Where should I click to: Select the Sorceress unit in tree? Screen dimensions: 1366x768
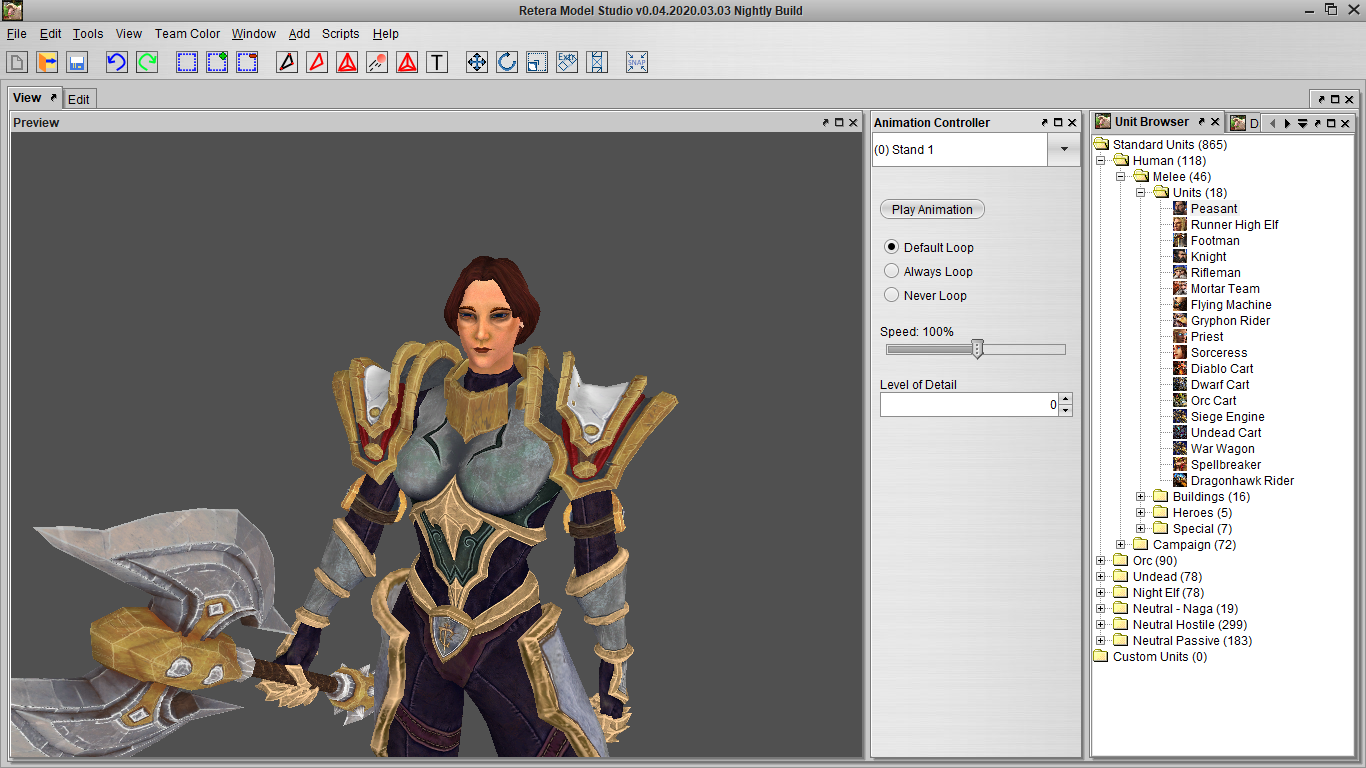pos(1219,353)
